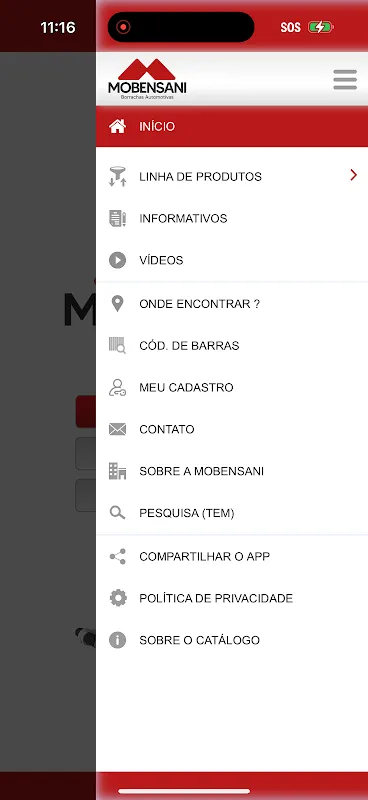
Task: Tap the location pin icon
Action: (117, 304)
